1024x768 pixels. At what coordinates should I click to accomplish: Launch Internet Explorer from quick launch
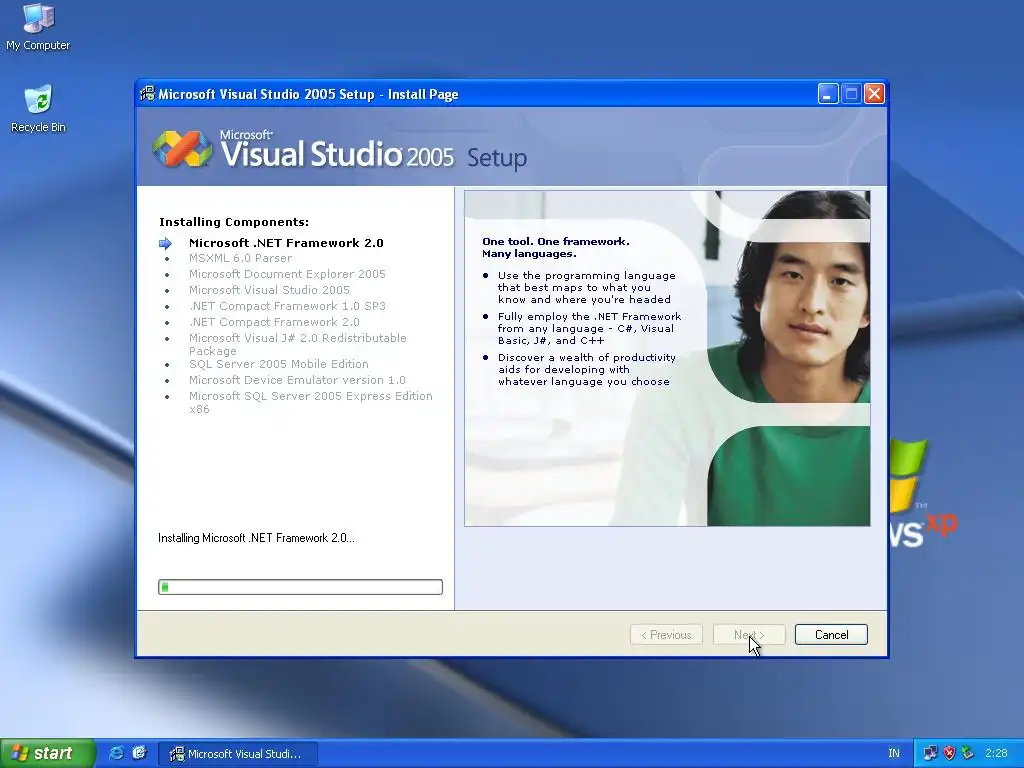click(116, 753)
